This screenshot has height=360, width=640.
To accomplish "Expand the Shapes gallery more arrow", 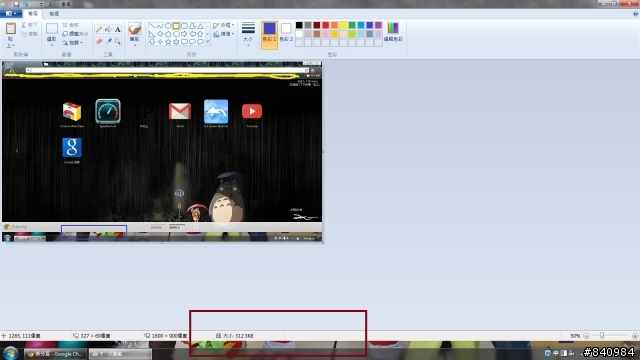I will click(208, 42).
